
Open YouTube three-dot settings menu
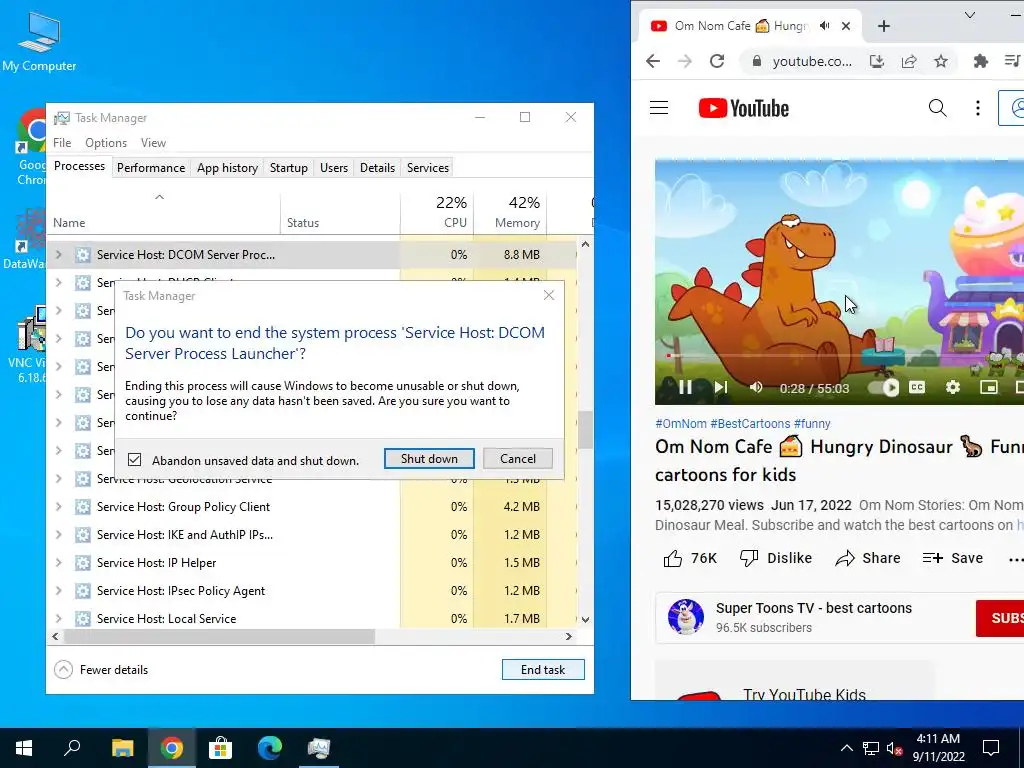click(978, 108)
